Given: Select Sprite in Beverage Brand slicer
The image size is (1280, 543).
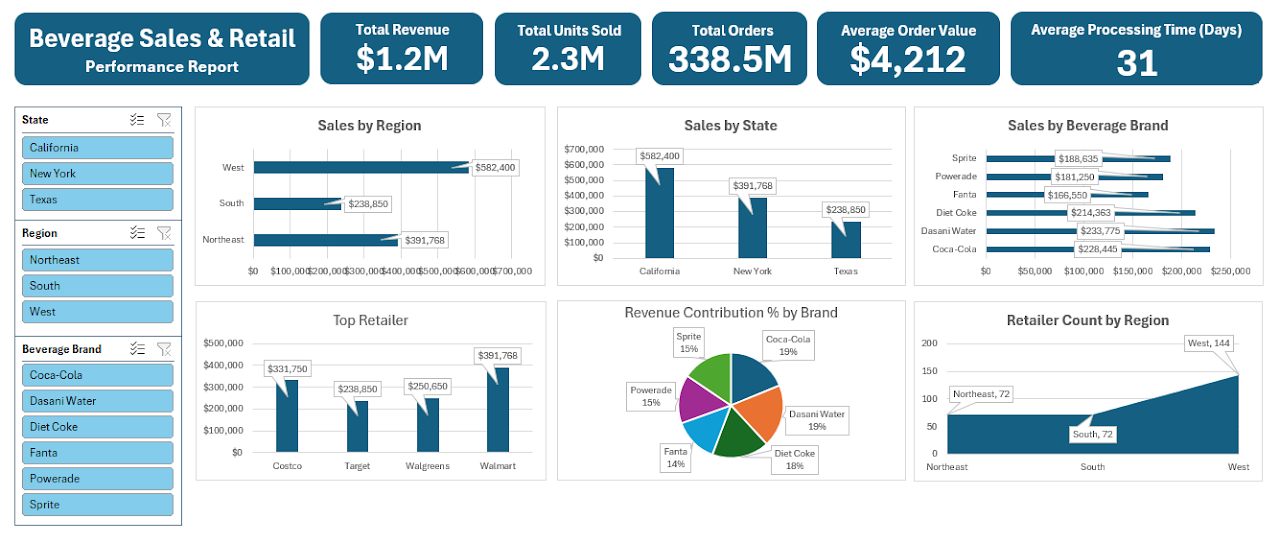Looking at the screenshot, I should [97, 505].
